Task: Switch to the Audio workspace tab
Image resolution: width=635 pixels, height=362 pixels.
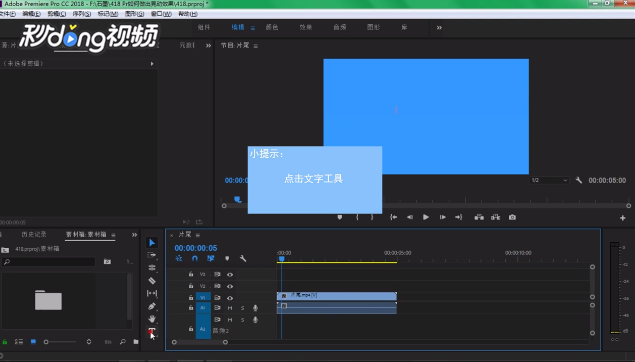Action: pyautogui.click(x=340, y=27)
